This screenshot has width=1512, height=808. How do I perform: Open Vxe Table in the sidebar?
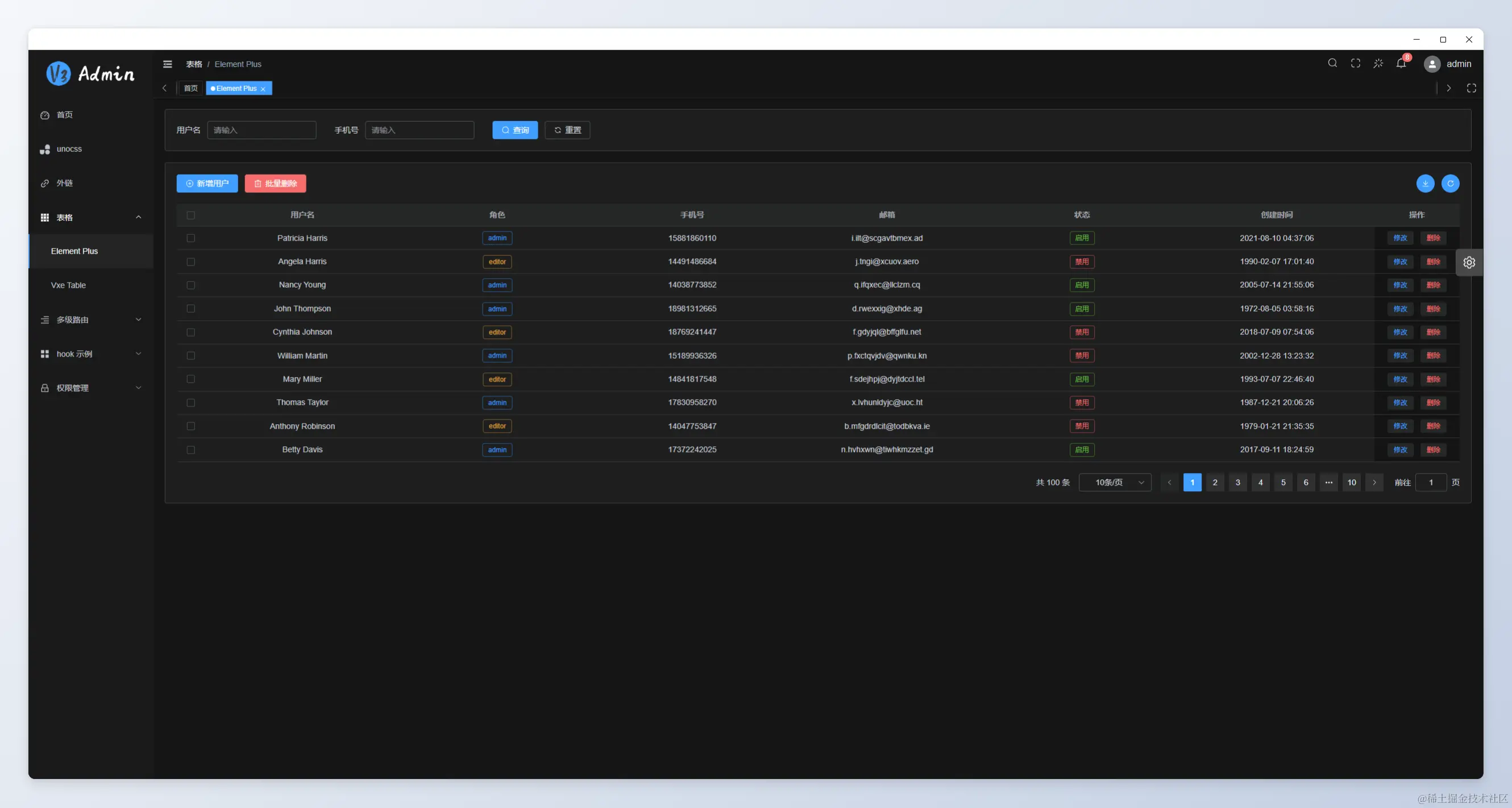click(69, 285)
